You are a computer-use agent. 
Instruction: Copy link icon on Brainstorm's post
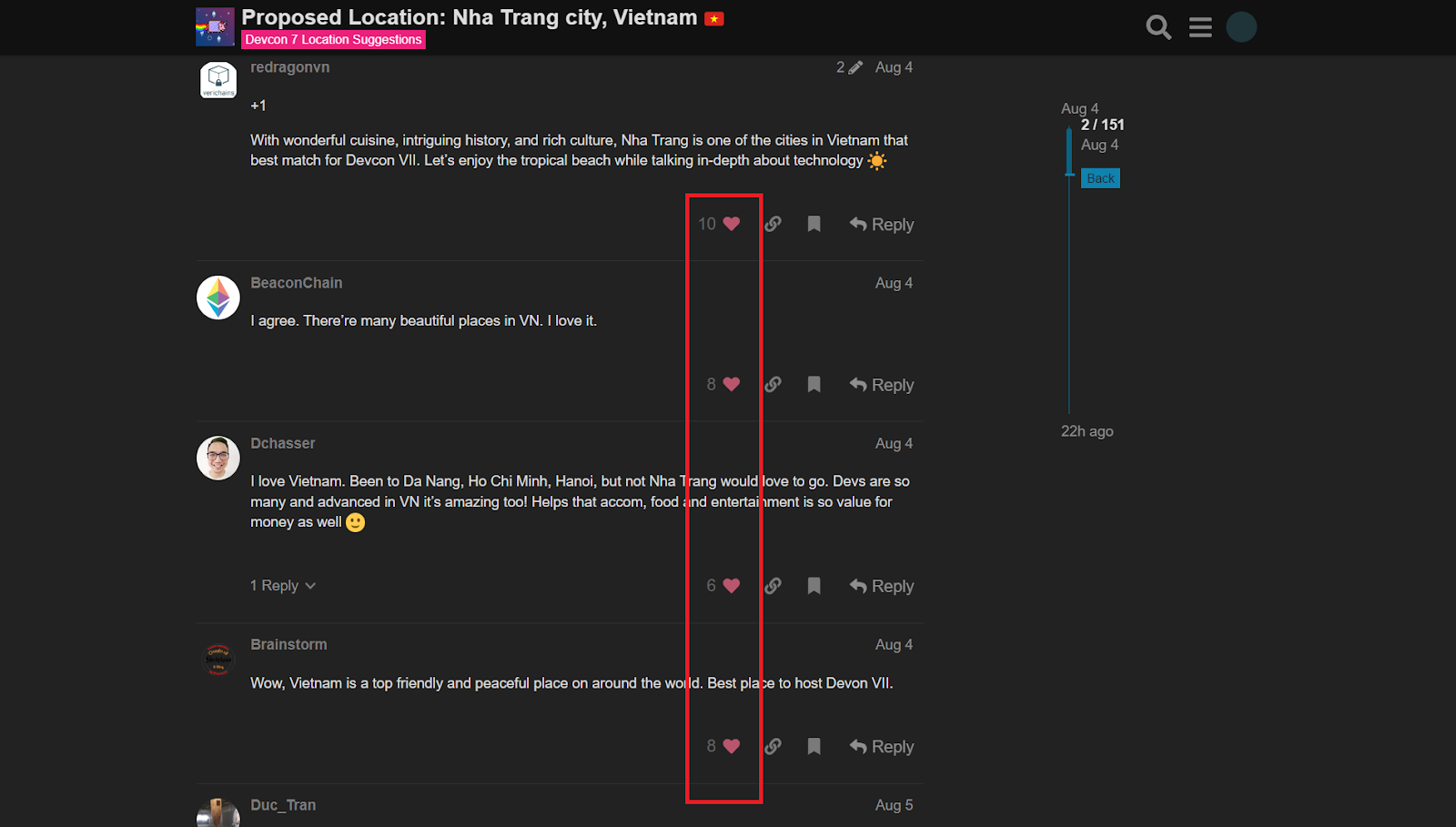(x=773, y=746)
